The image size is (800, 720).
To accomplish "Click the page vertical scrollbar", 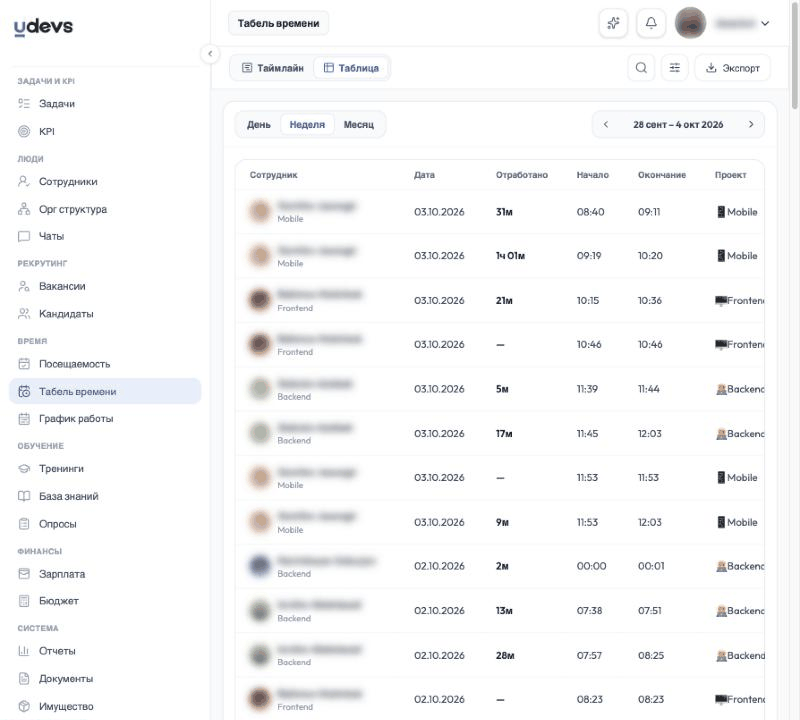I will tap(795, 56).
